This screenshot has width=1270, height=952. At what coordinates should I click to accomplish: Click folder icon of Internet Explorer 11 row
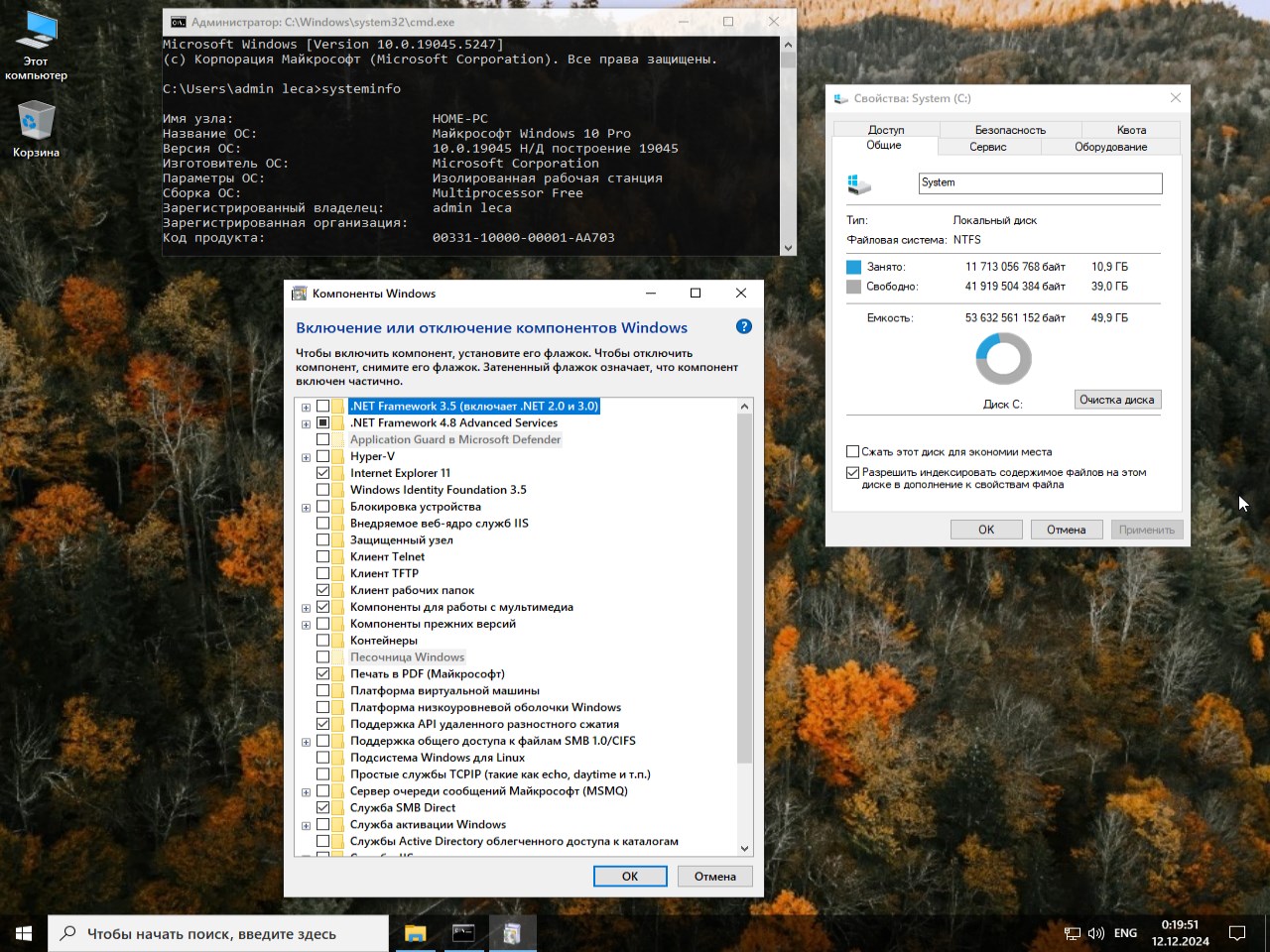pos(339,473)
